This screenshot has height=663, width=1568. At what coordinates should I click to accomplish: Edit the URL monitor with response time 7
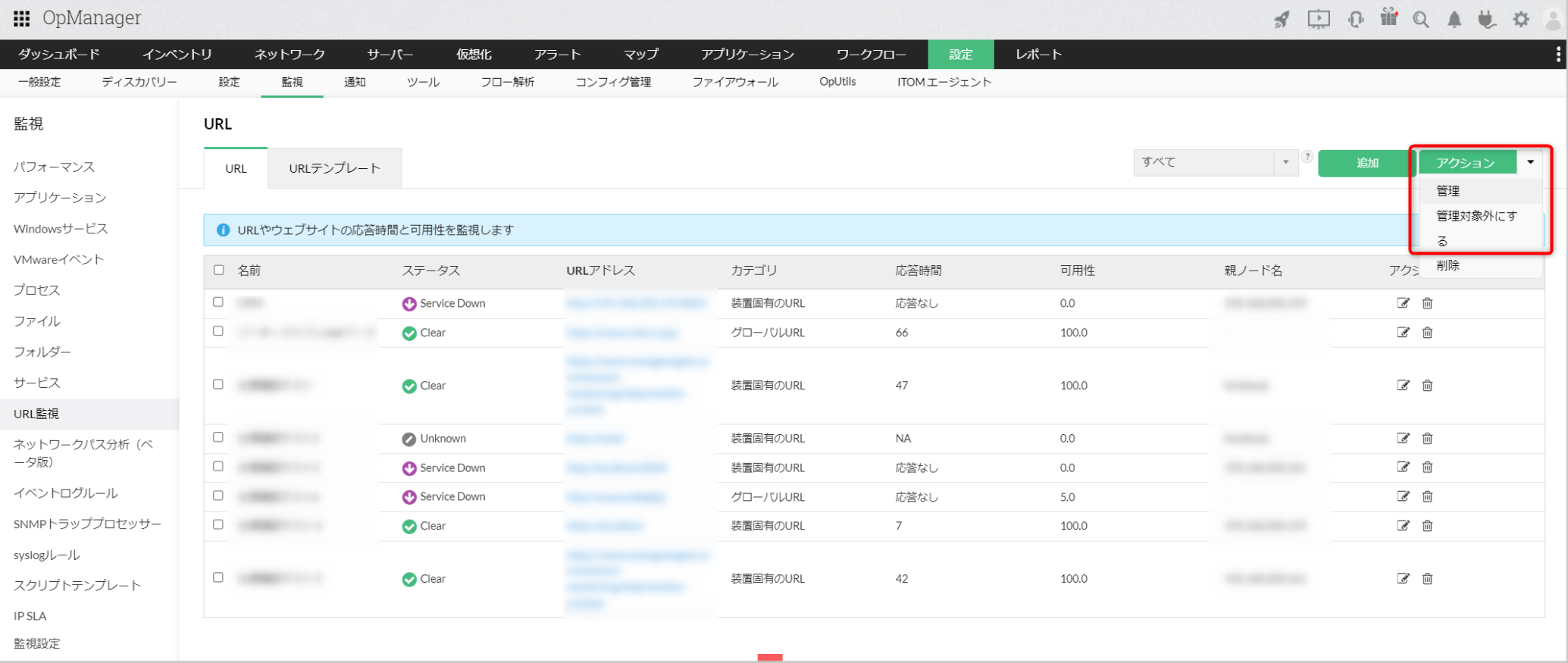1403,525
